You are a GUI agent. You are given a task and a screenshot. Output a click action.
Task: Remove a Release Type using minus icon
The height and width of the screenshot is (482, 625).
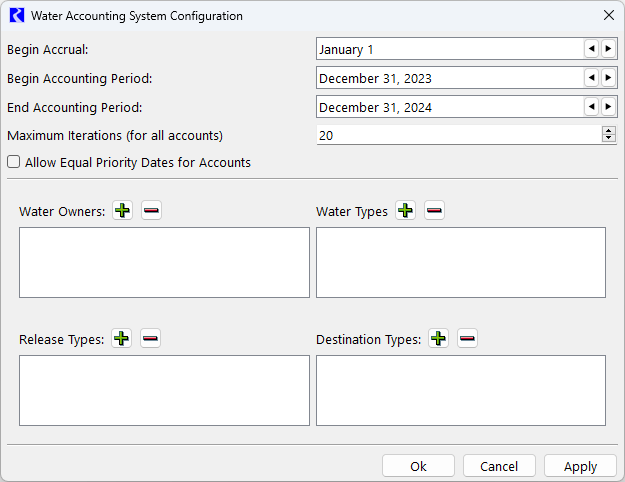150,339
